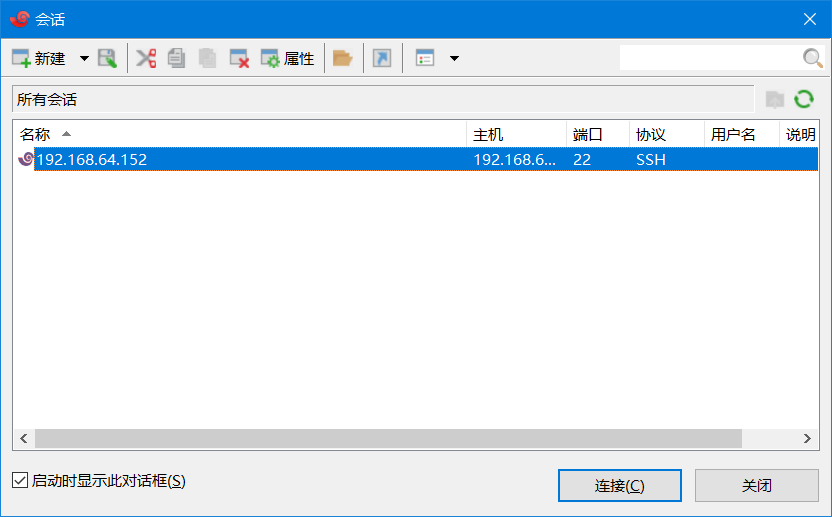Click the 新建 new session button

tap(39, 58)
